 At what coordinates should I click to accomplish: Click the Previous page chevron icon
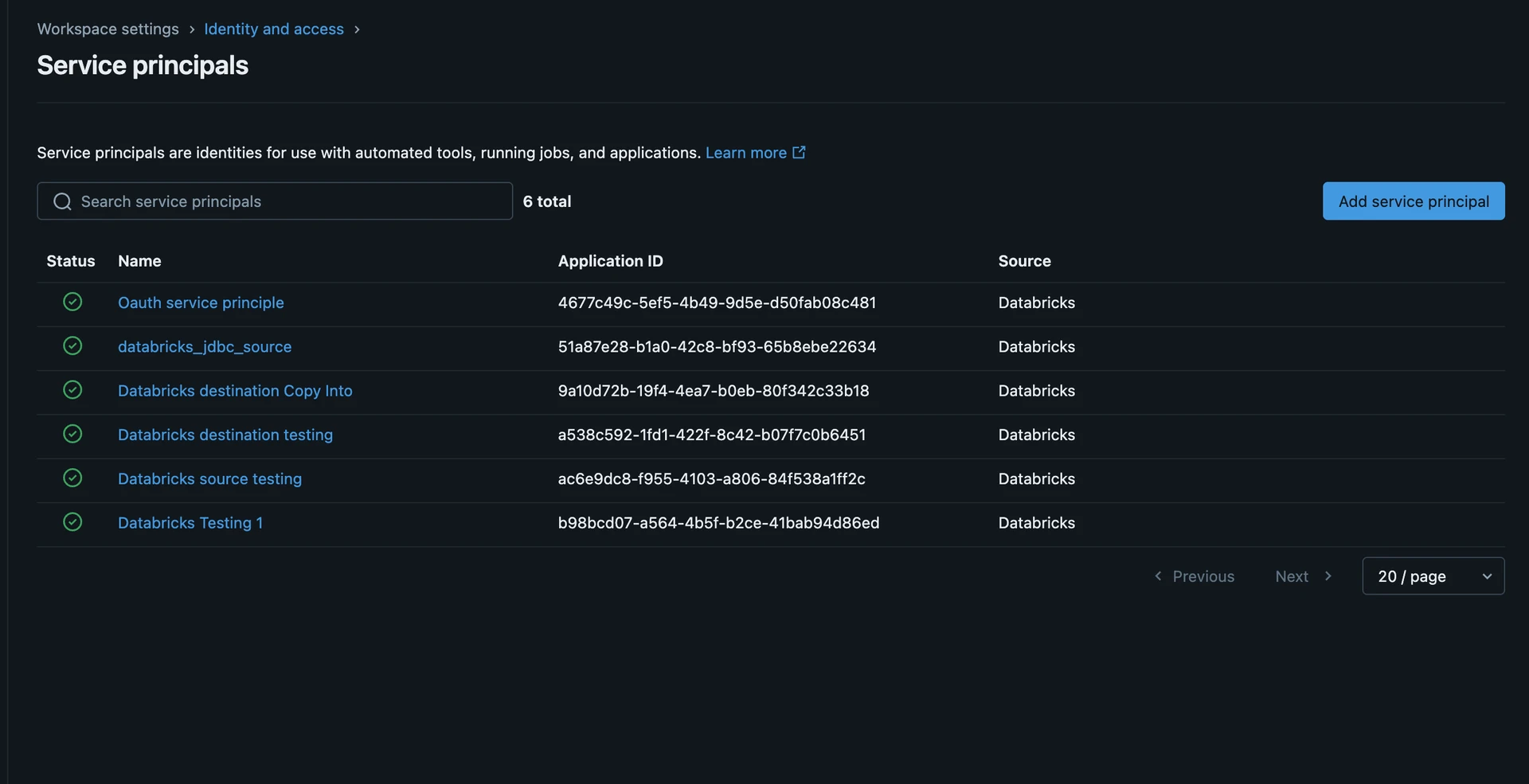pos(1158,575)
